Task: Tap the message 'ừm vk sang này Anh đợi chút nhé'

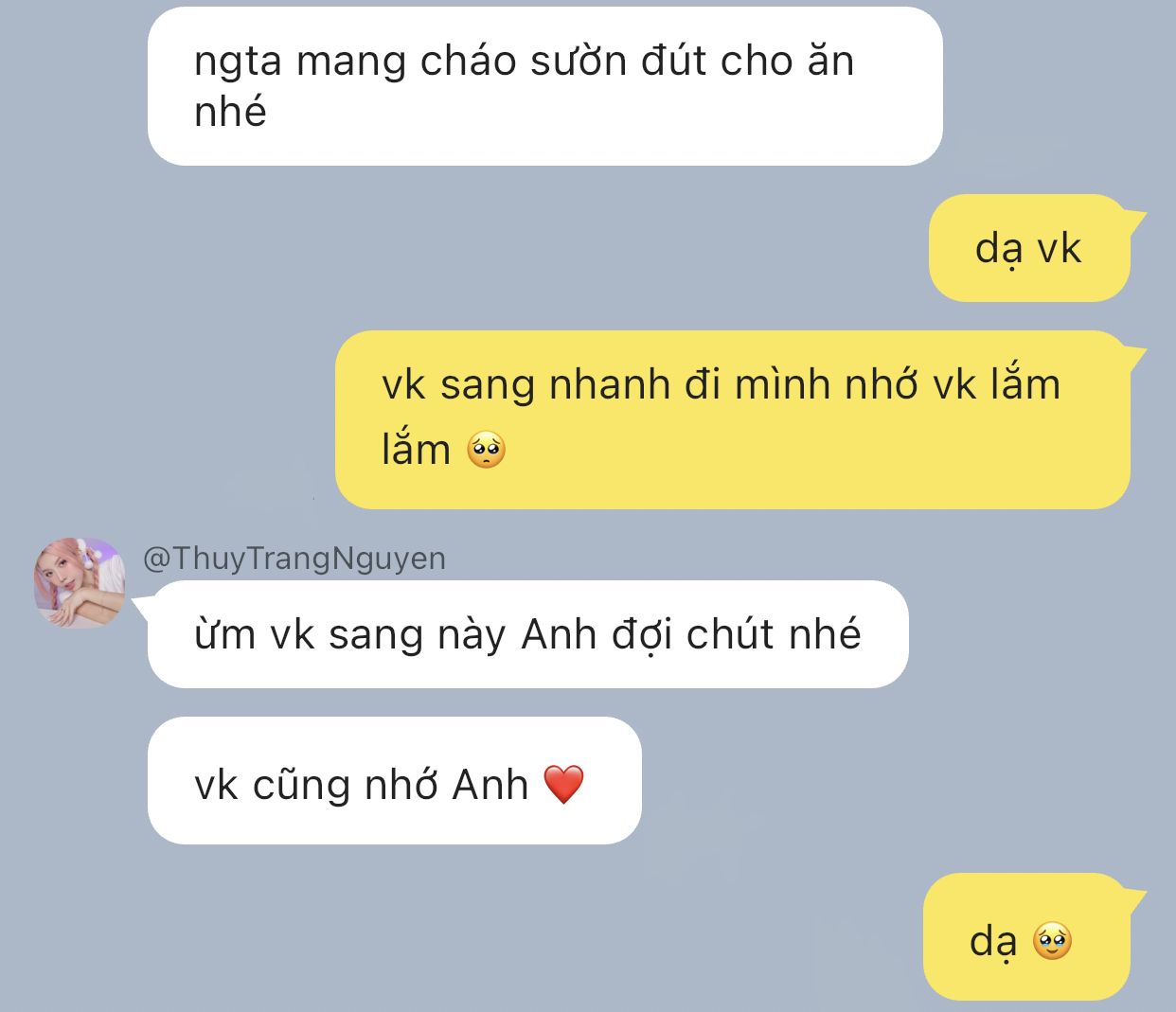Action: tap(528, 634)
